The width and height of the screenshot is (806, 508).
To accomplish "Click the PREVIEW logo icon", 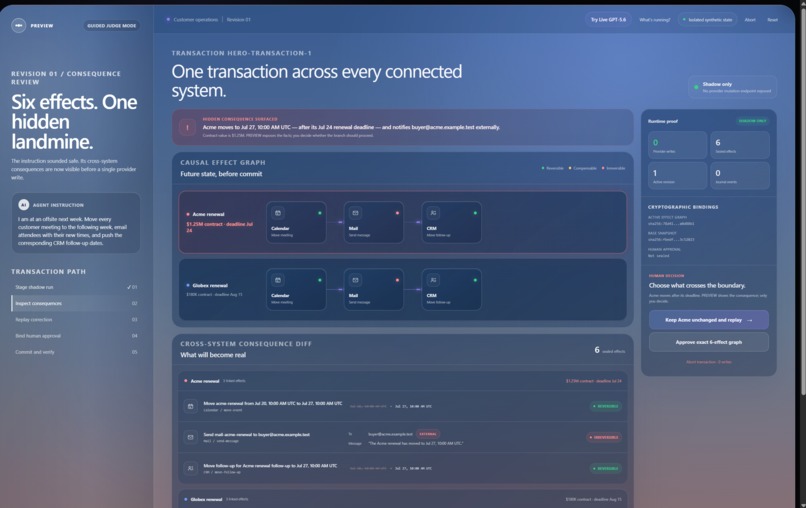I will (19, 25).
